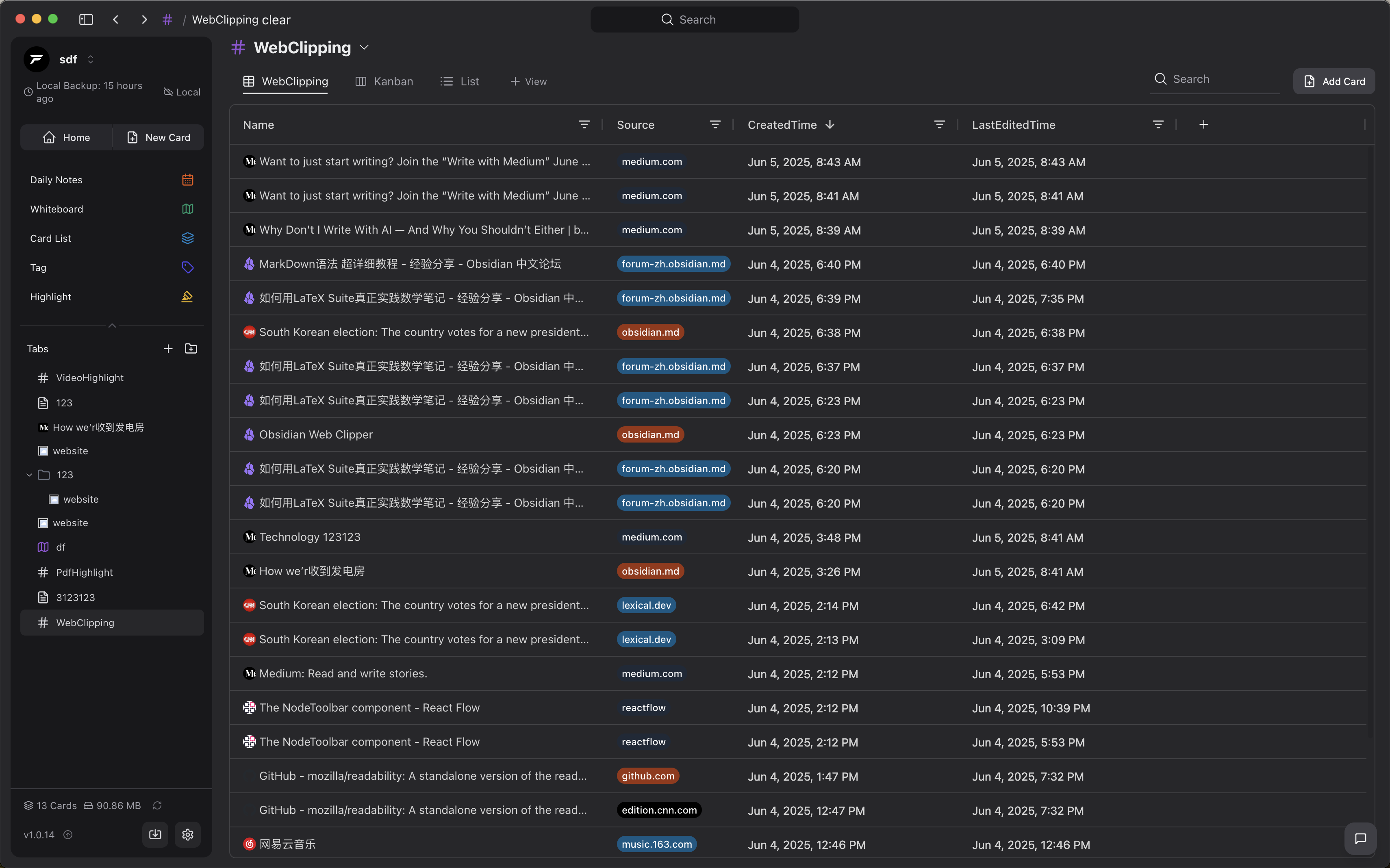1390x868 pixels.
Task: Open the feedback chat bubble icon
Action: [1360, 839]
